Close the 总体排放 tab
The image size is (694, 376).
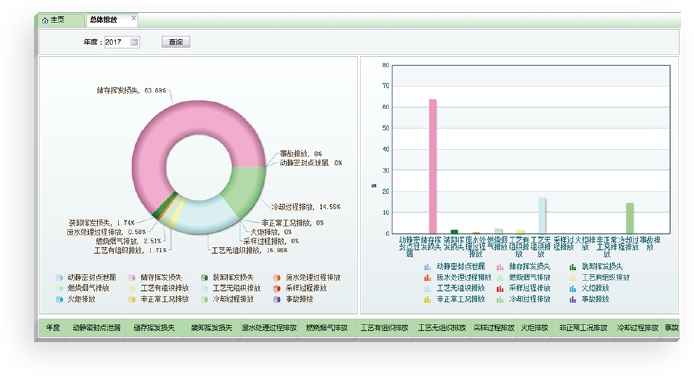point(134,18)
